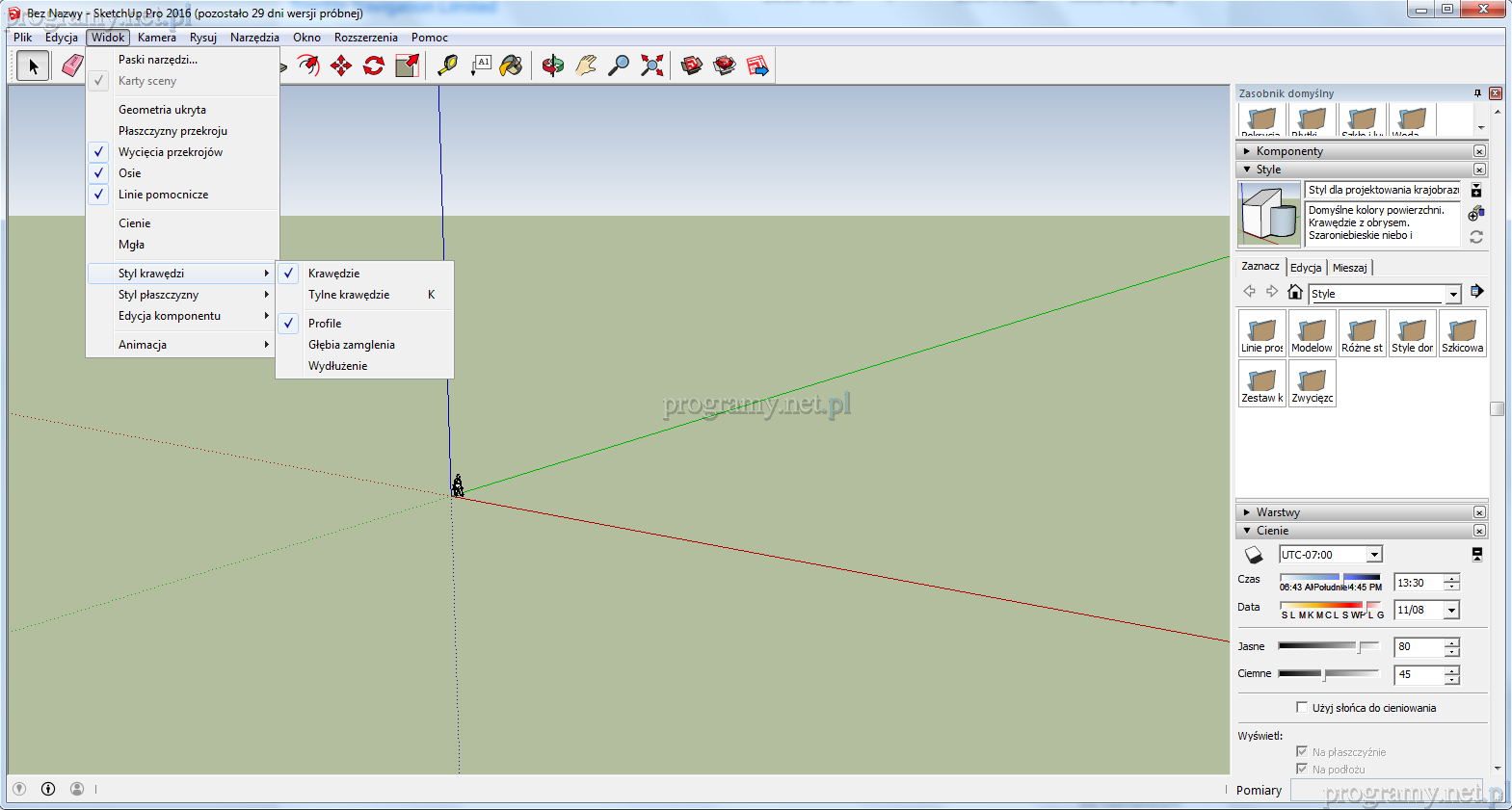Adjust the Jasne brightness slider
The image size is (1512, 810).
coord(1360,646)
